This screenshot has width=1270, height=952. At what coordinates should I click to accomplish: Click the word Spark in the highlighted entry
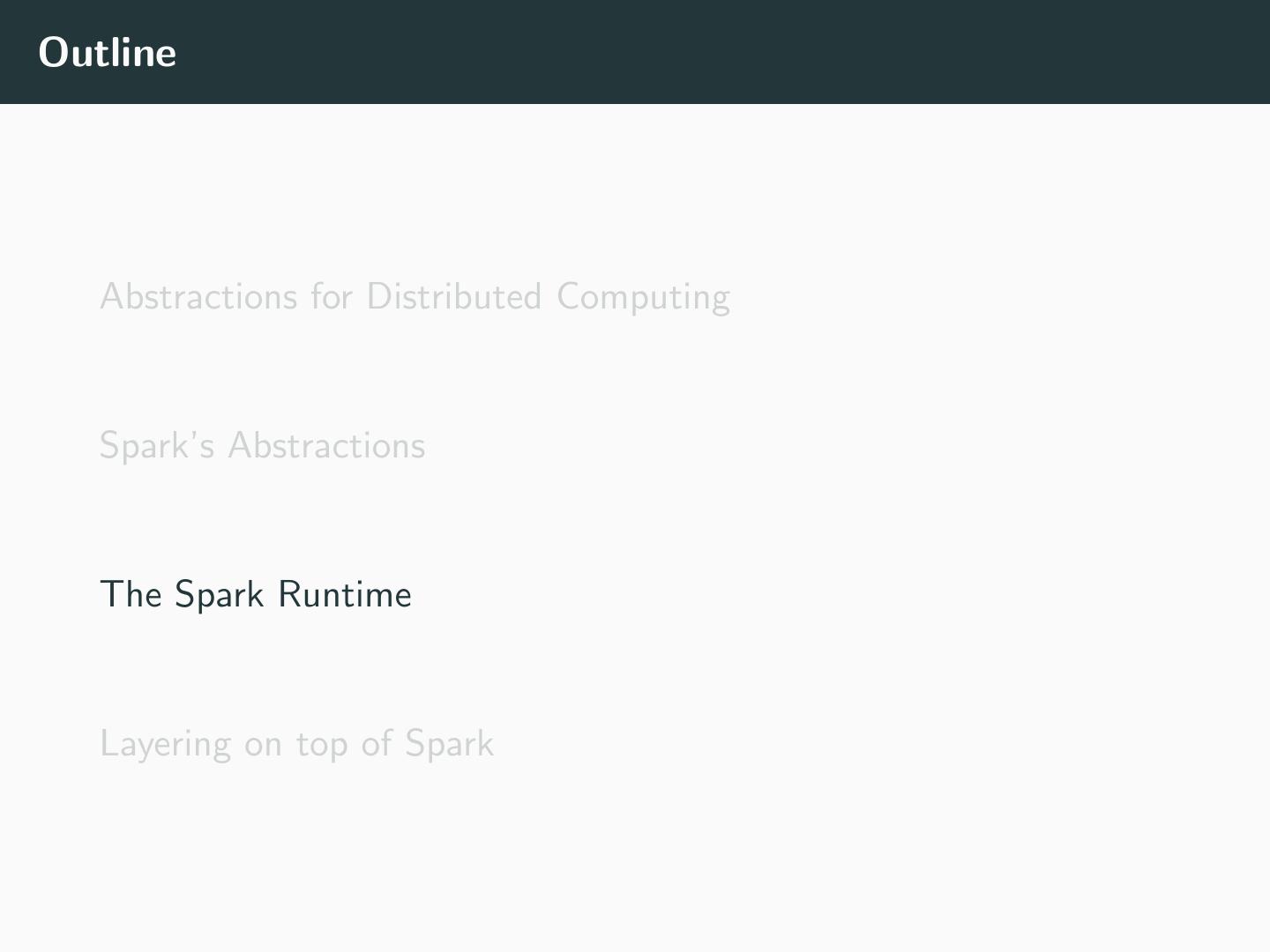(x=220, y=595)
